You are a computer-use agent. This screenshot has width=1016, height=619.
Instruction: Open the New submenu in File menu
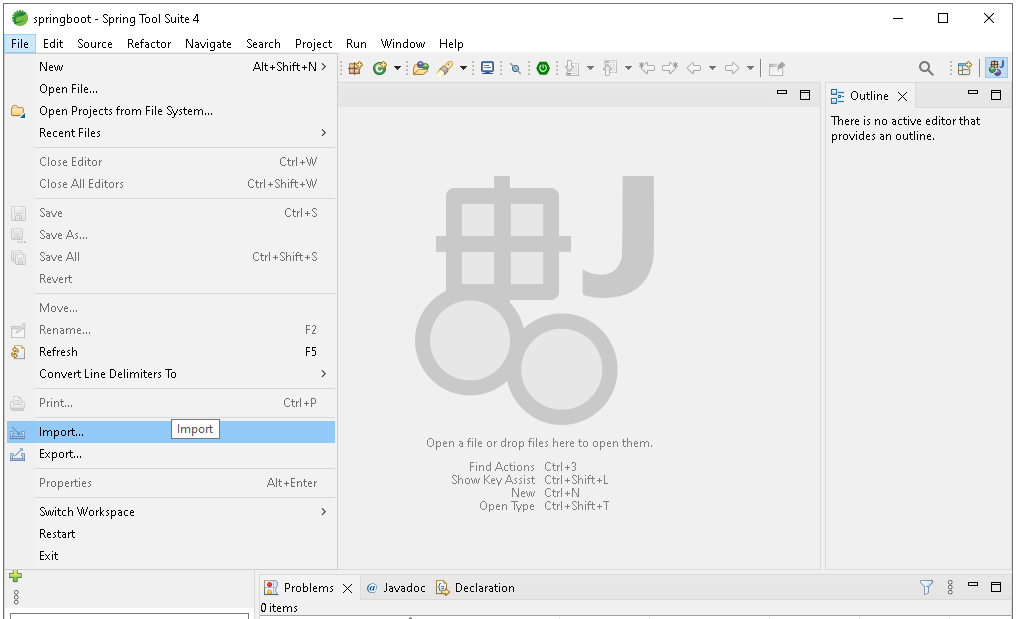pos(171,67)
